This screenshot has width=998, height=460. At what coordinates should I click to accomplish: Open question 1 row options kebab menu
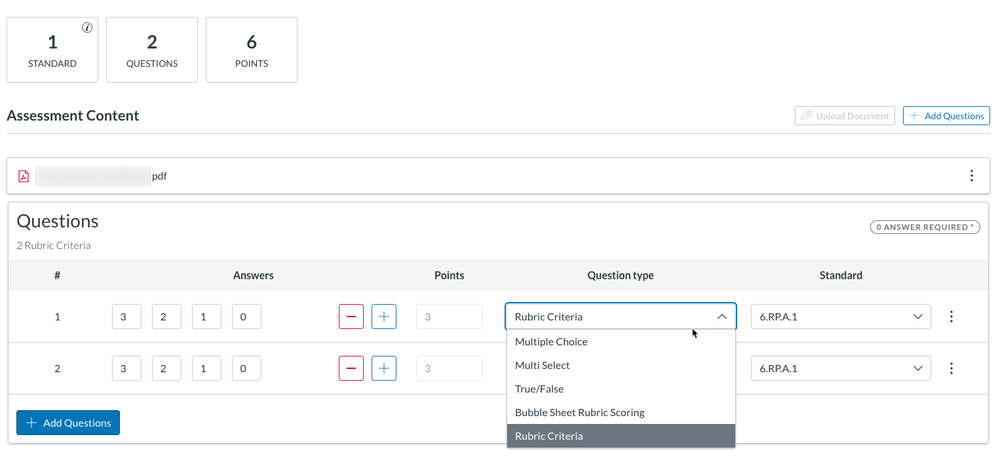[x=951, y=317]
